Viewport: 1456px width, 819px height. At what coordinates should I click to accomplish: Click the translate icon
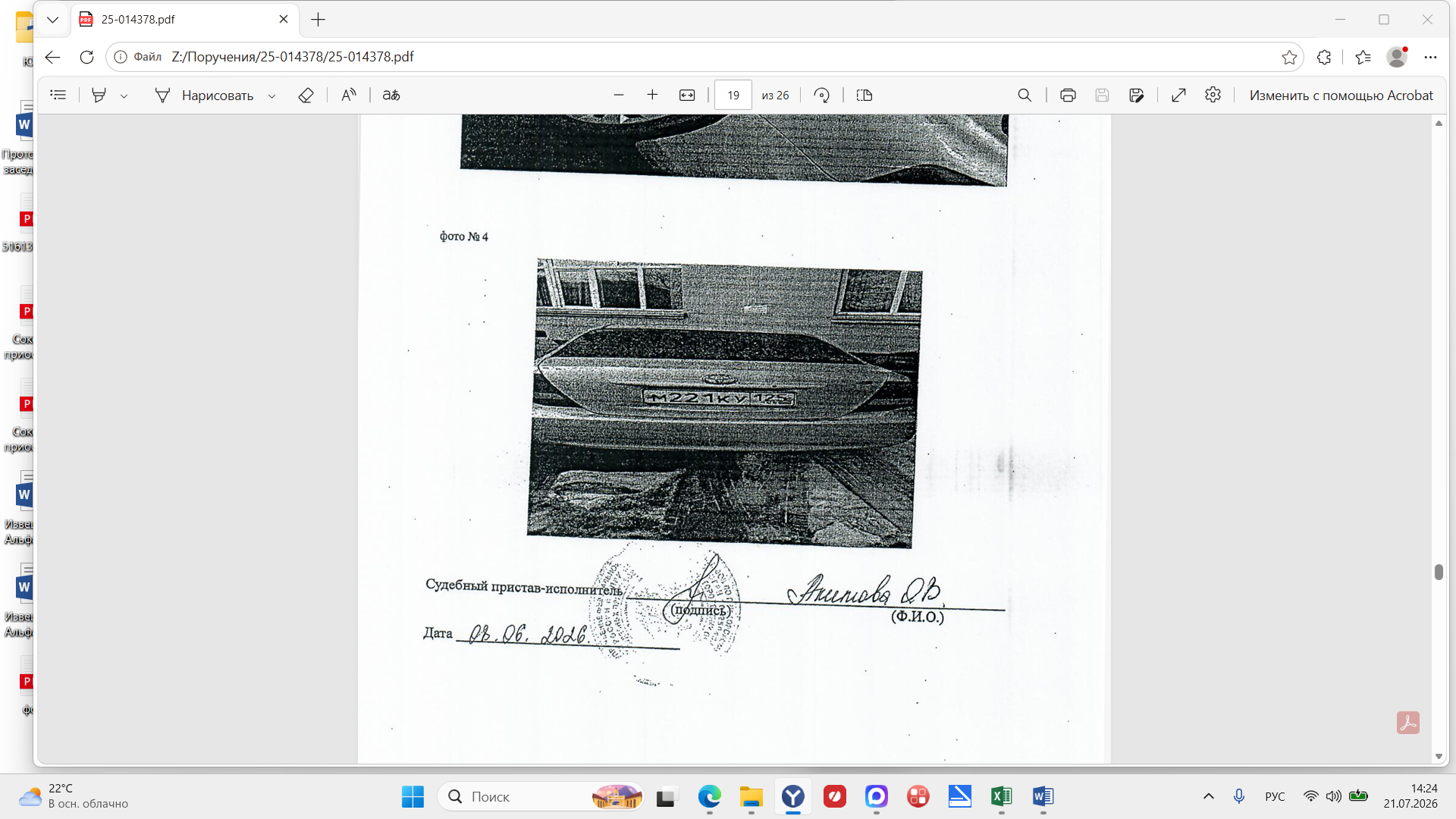point(391,95)
